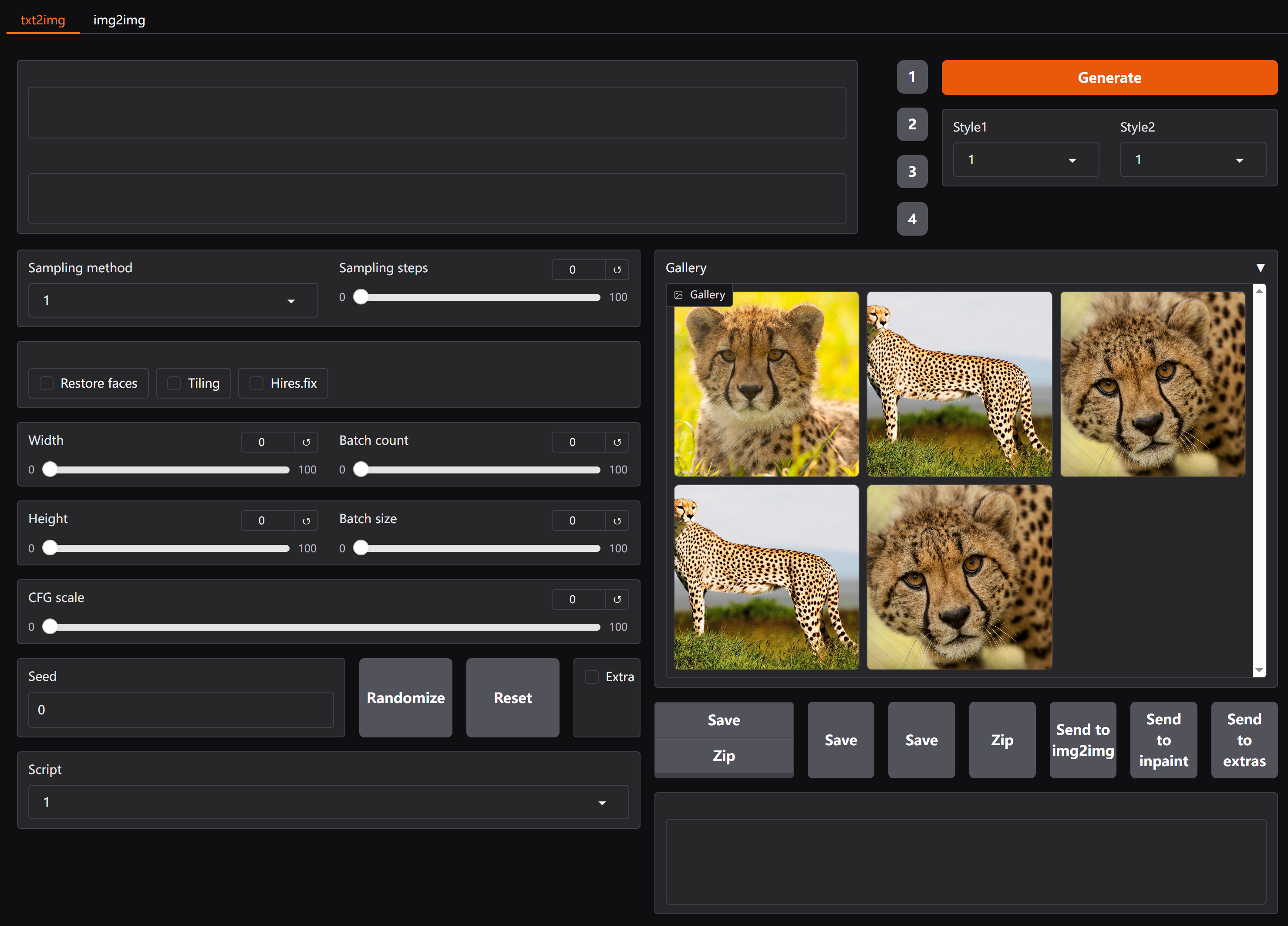The width and height of the screenshot is (1288, 926).
Task: Click the CFG scale slider handle
Action: (50, 627)
